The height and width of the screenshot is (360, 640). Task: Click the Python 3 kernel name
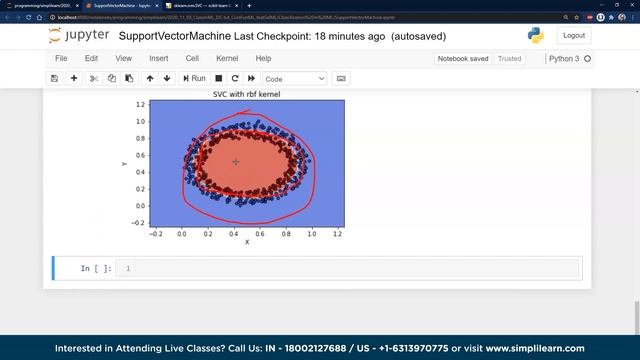point(564,59)
